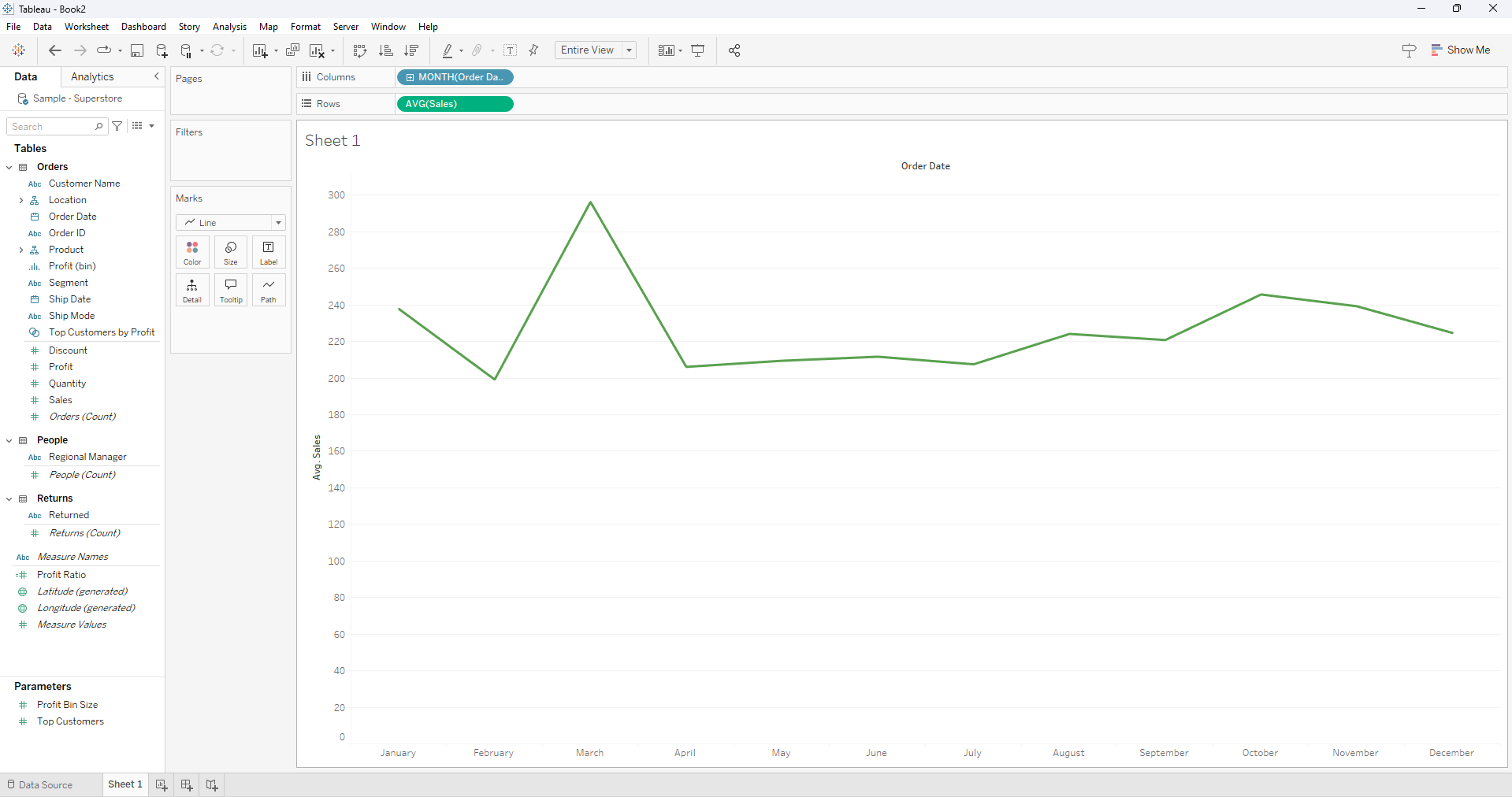Toggle Fix Axes pin icon
Viewport: 1512px width, 797px height.
click(x=534, y=50)
